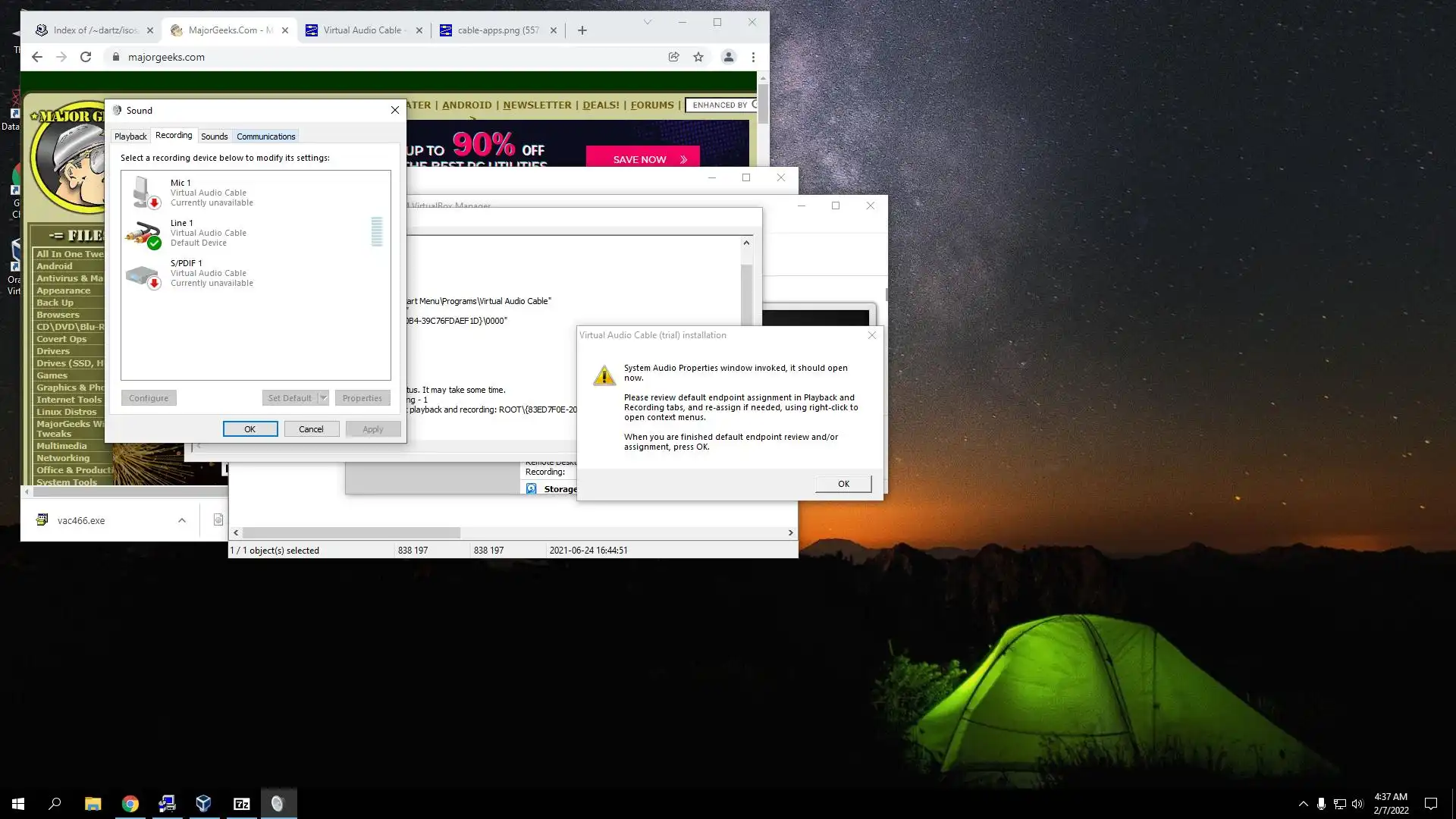Bookmark page with the star icon
This screenshot has height=819, width=1456.
click(x=698, y=57)
